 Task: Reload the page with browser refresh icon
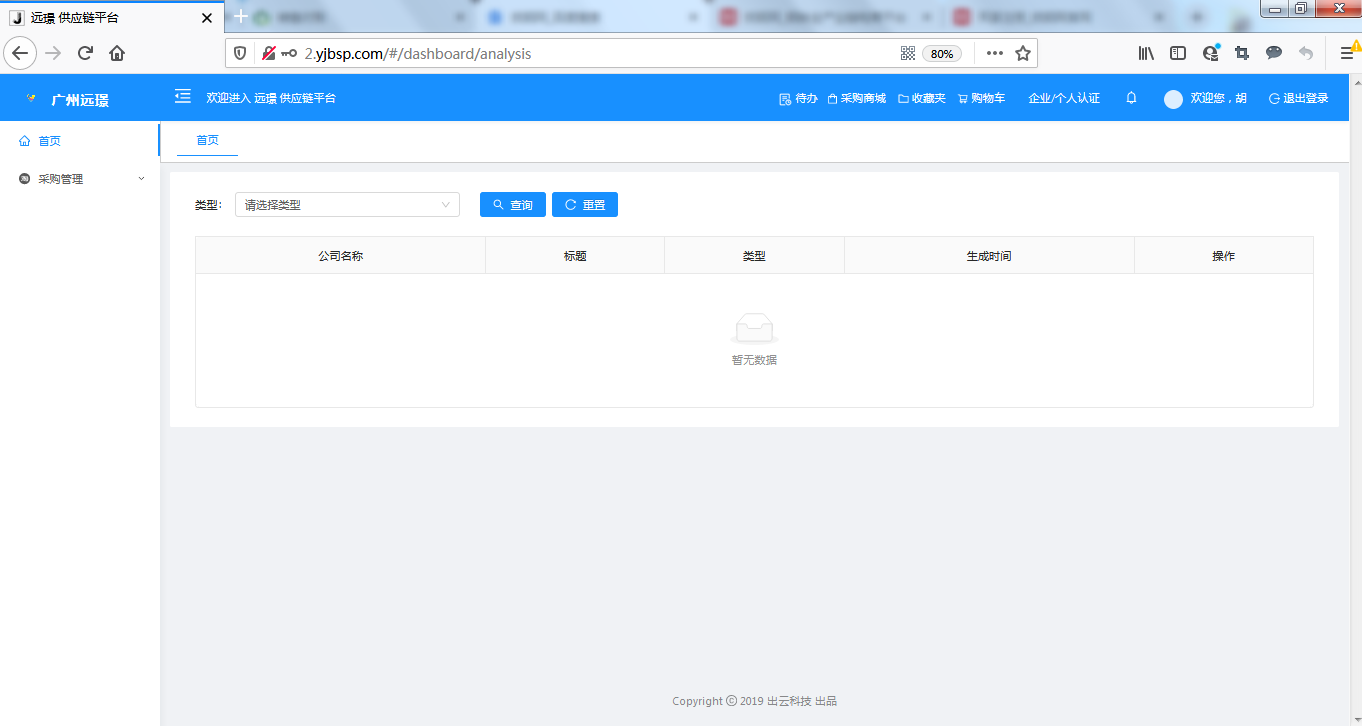(85, 53)
